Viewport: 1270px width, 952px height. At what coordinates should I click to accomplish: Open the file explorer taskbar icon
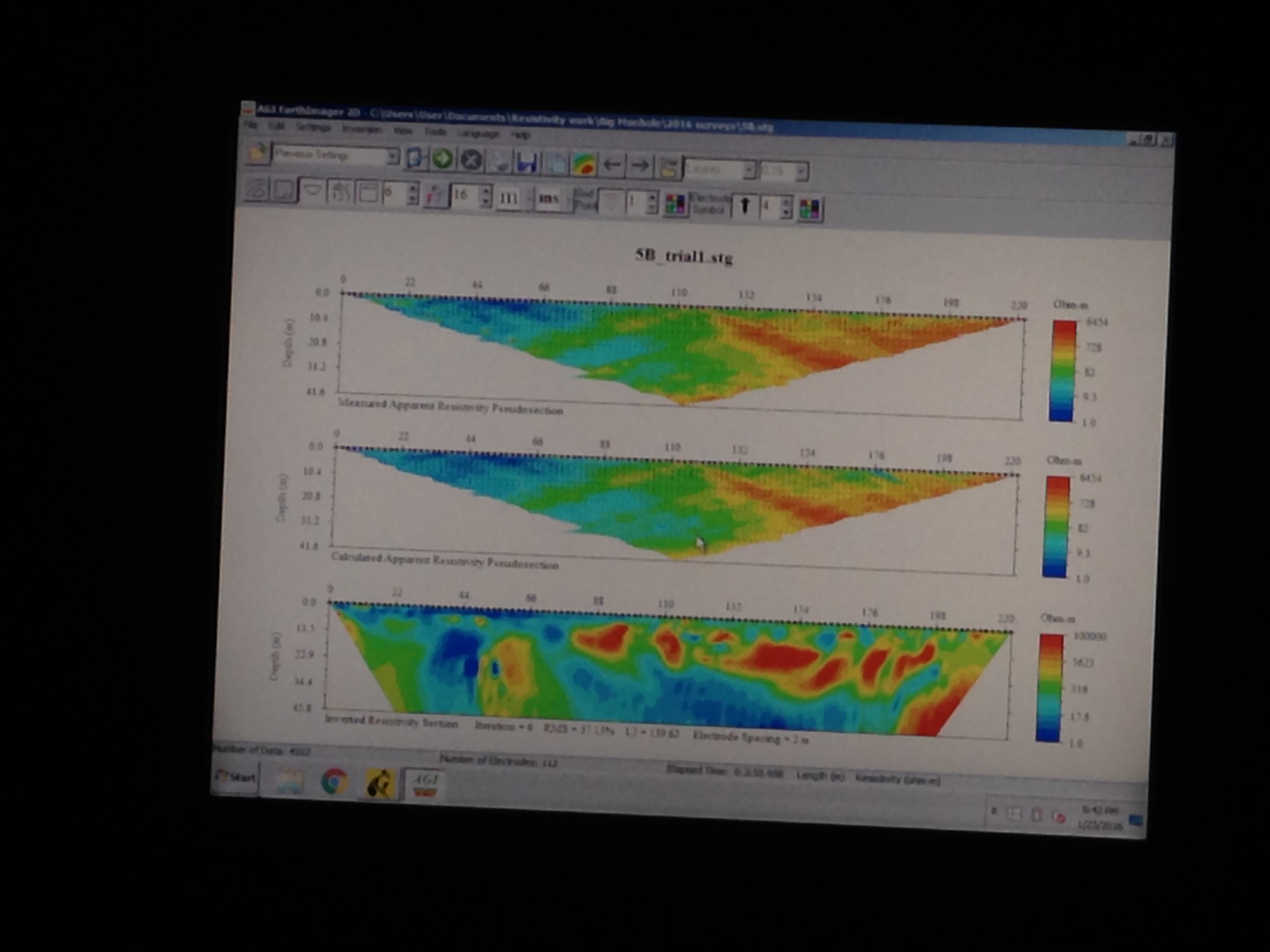click(290, 781)
